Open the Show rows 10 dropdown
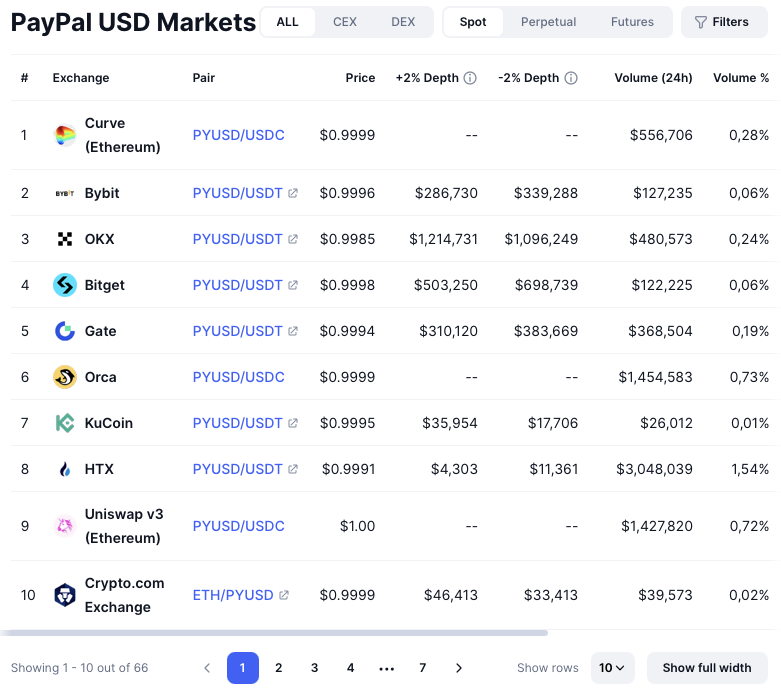The height and width of the screenshot is (689, 781). point(613,668)
